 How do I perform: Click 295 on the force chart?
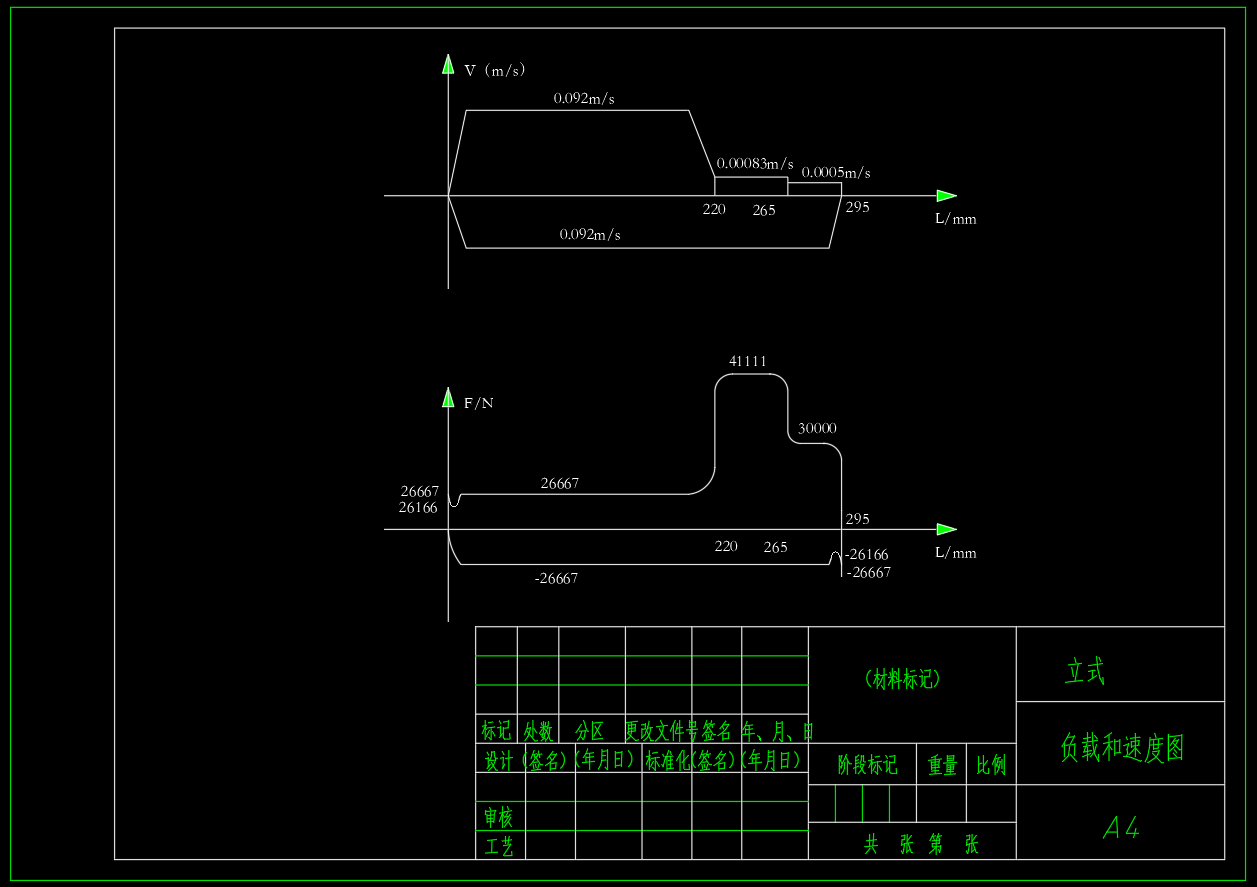pyautogui.click(x=857, y=519)
